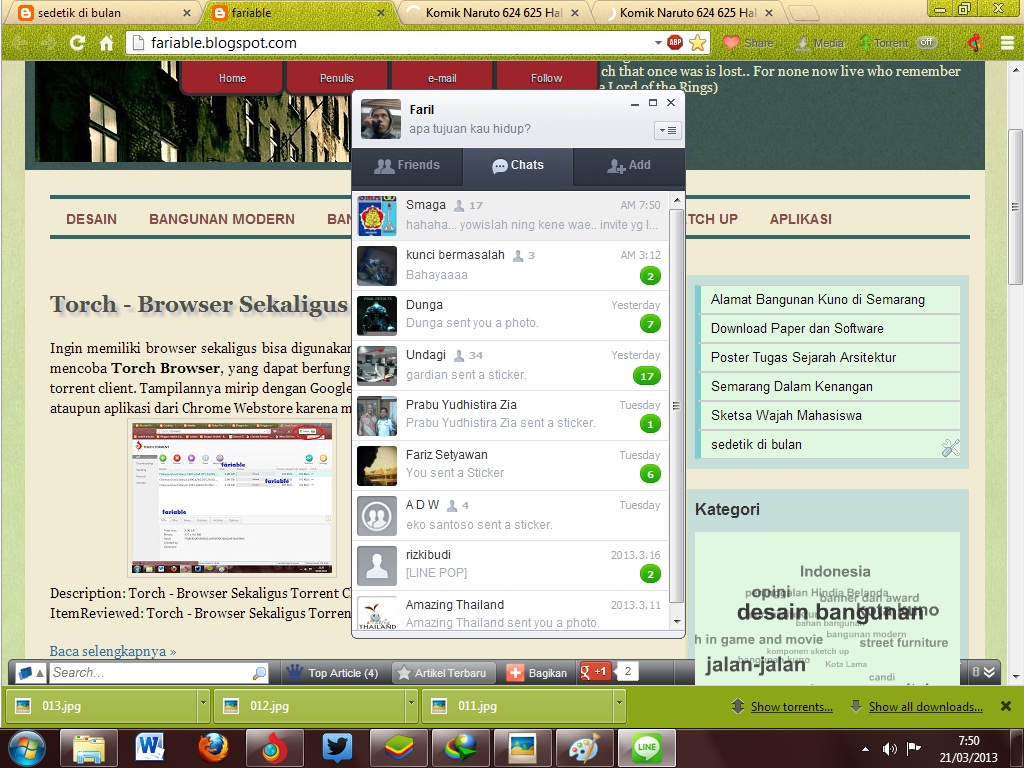1024x768 pixels.
Task: Open the LINE chat options dropdown menu
Action: click(x=668, y=130)
